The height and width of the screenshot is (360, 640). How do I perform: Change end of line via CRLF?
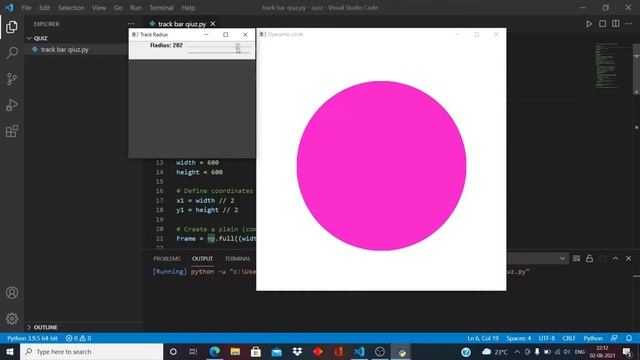pos(569,338)
